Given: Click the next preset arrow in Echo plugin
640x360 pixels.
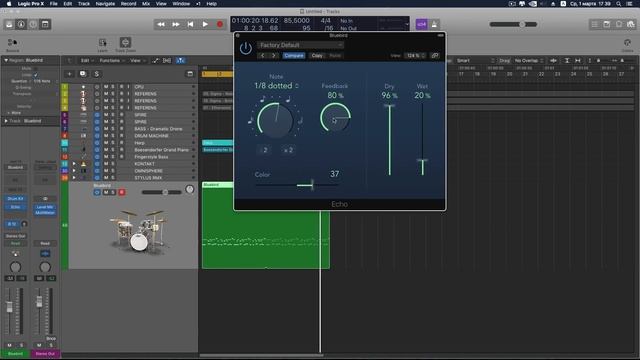Looking at the screenshot, I should [x=273, y=56].
